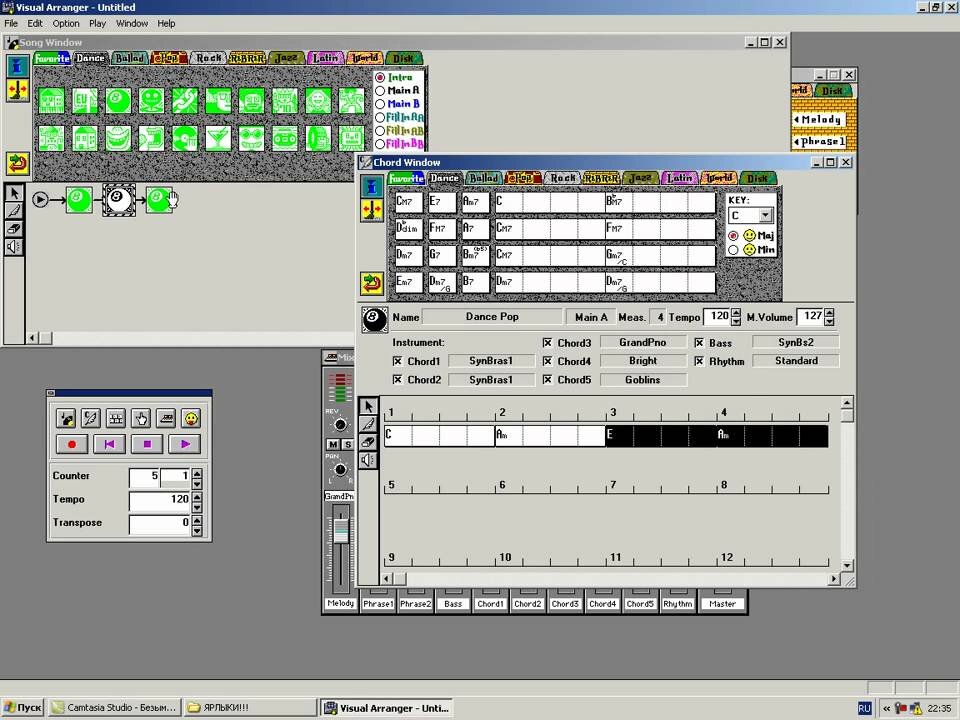Viewport: 960px width, 720px height.
Task: Select the Min key radio button
Action: coord(733,250)
